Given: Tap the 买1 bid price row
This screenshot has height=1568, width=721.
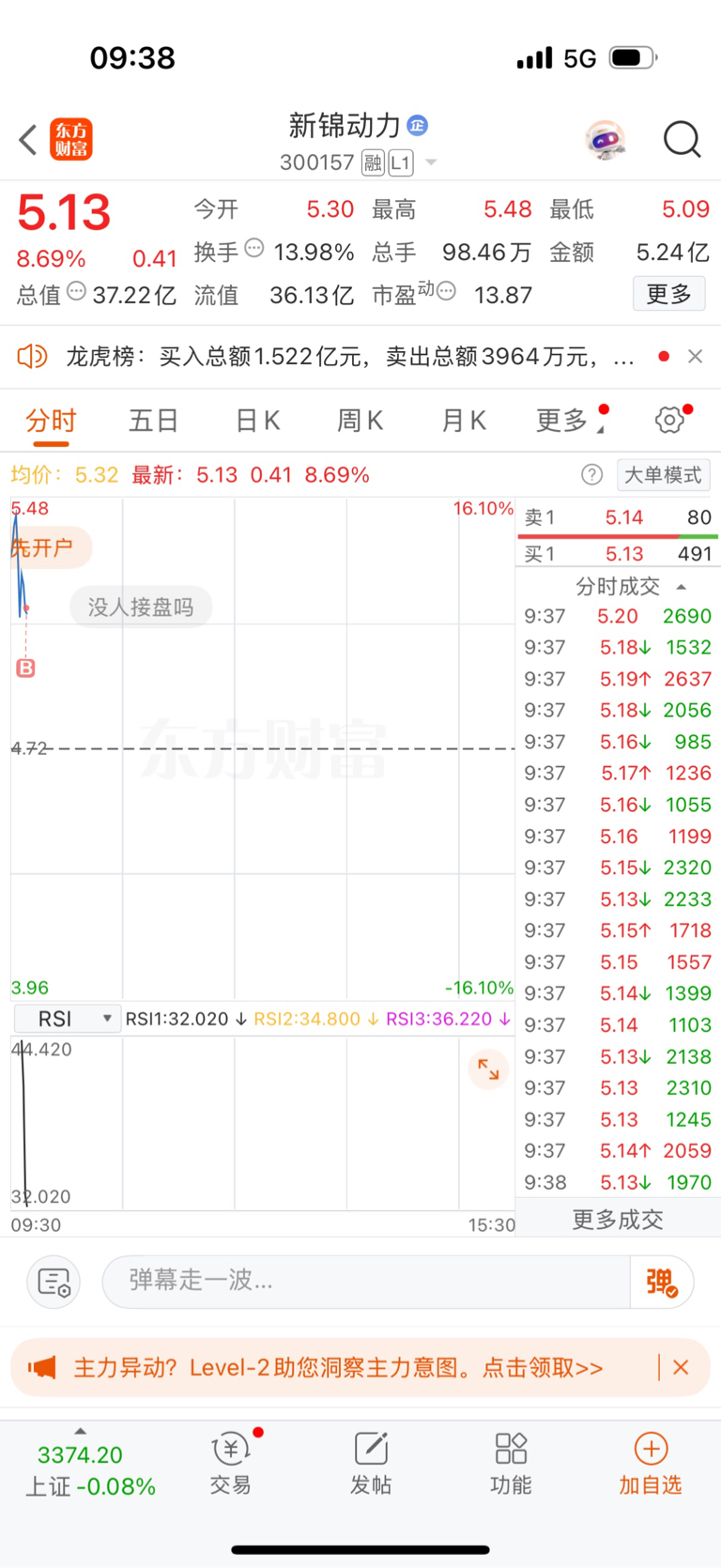Looking at the screenshot, I should pyautogui.click(x=618, y=554).
